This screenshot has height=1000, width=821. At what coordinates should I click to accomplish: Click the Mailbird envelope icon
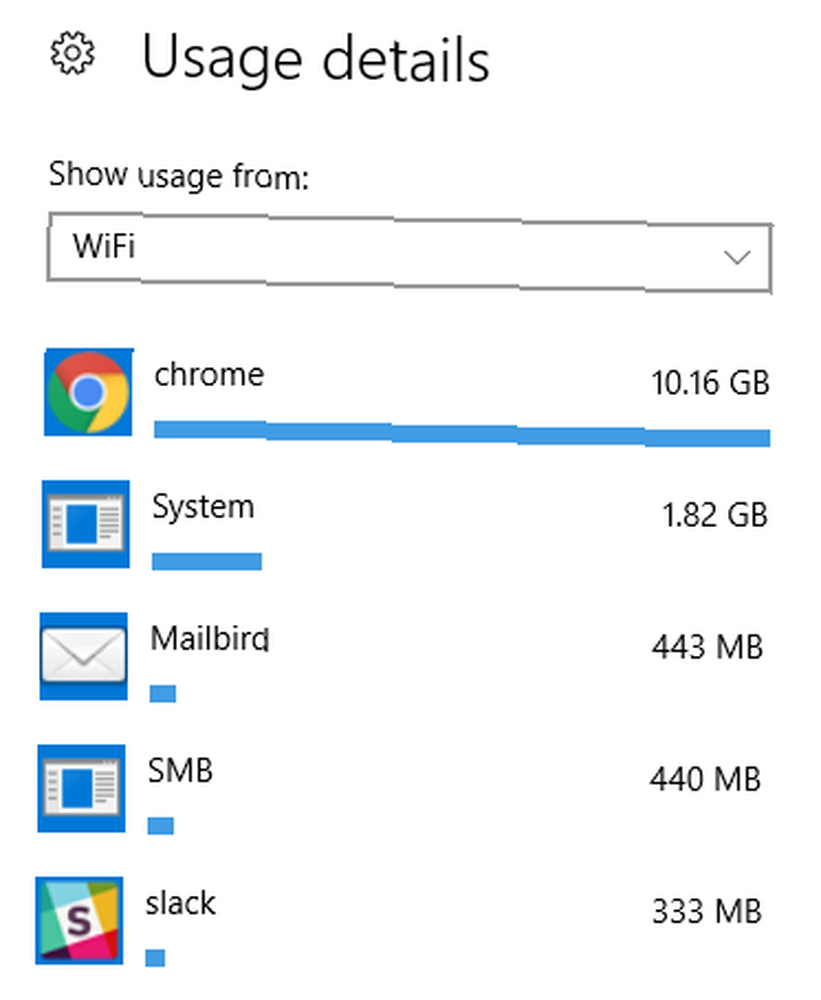point(84,656)
